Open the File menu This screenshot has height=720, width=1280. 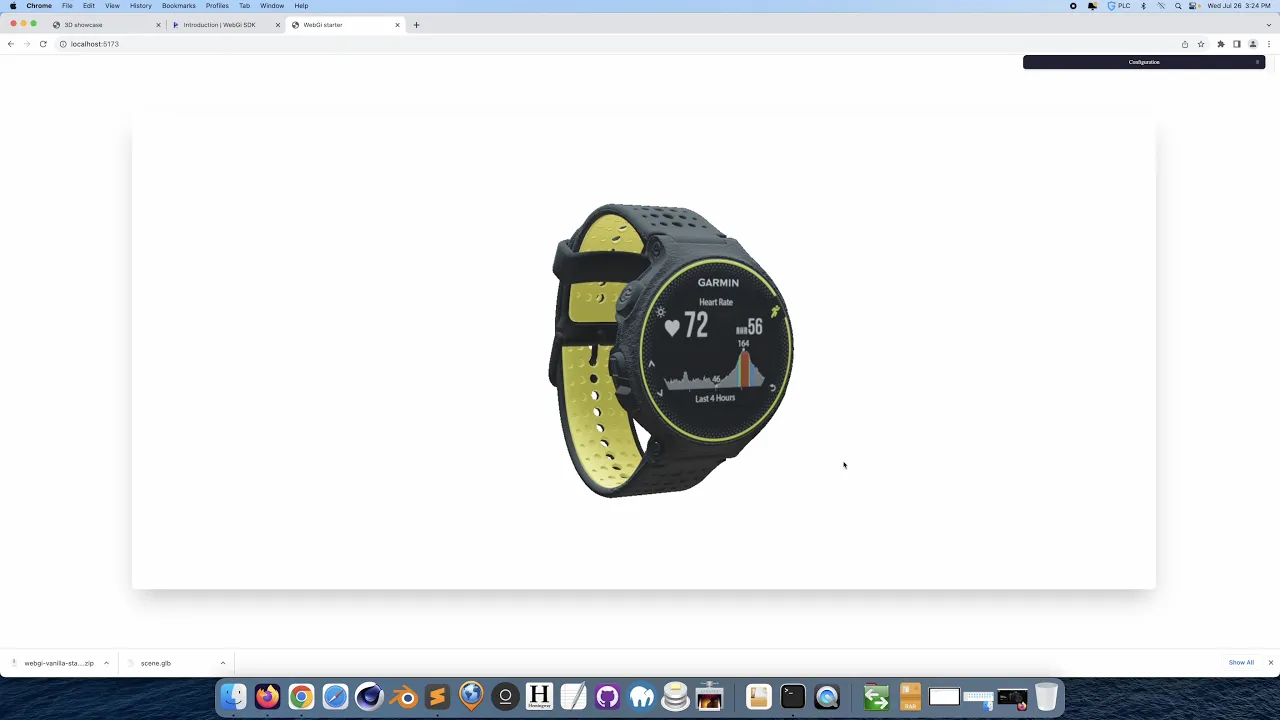click(x=67, y=6)
